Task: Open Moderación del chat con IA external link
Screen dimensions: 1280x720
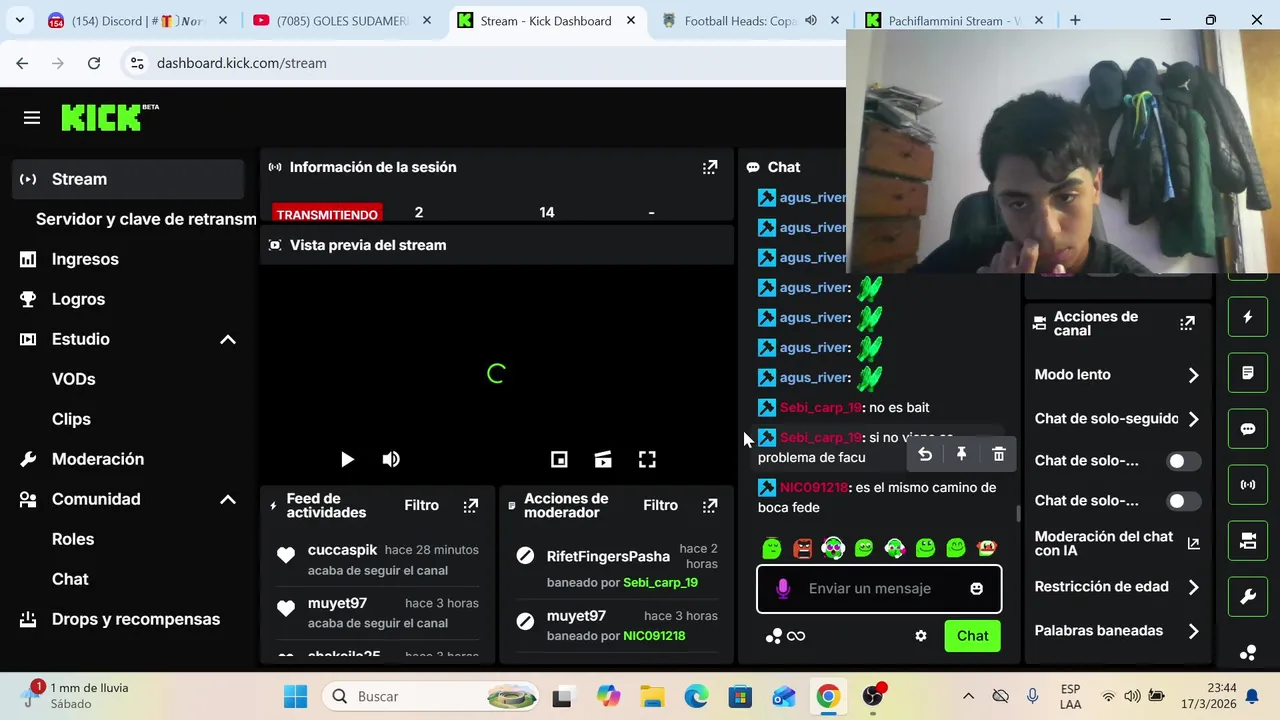Action: 1193,543
